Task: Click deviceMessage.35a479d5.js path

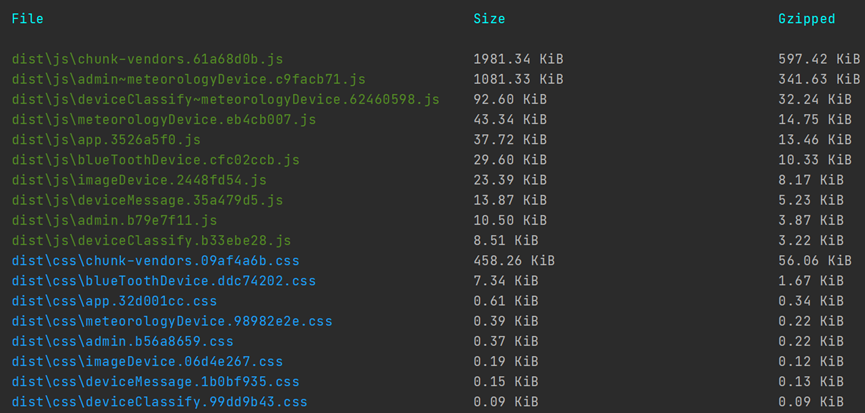Action: [147, 201]
